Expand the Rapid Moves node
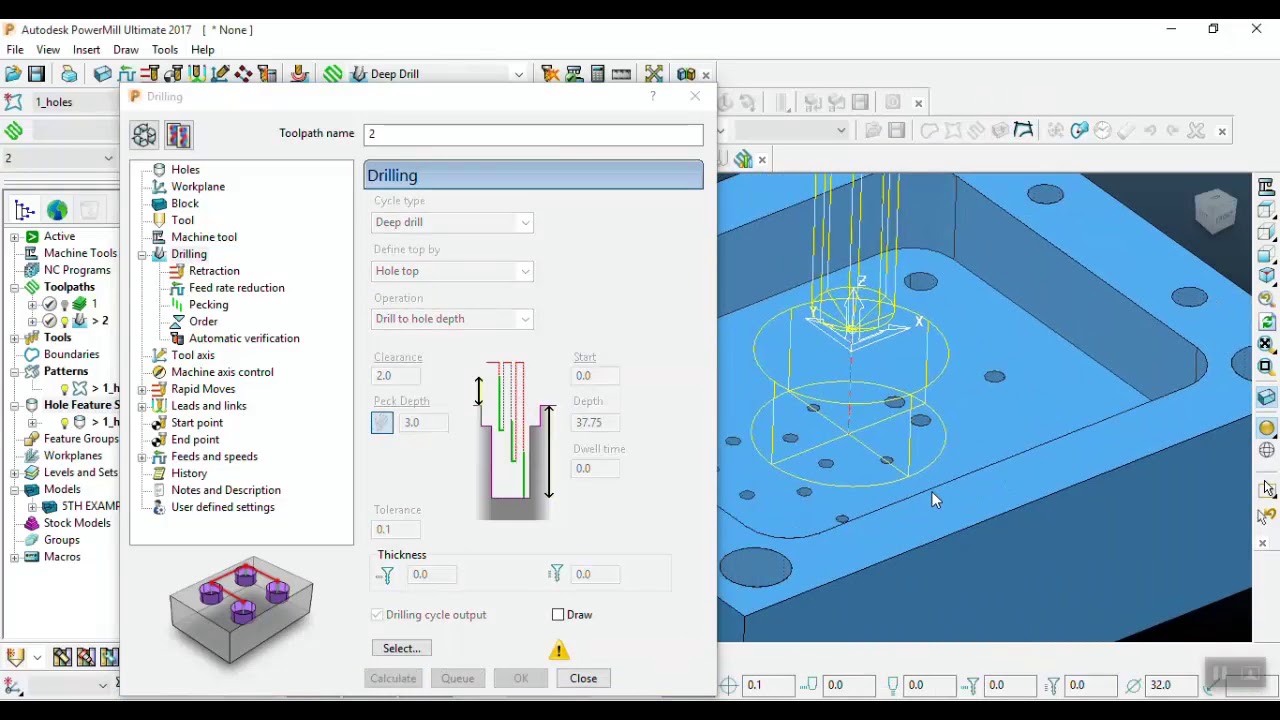The width and height of the screenshot is (1280, 720). pyautogui.click(x=142, y=389)
